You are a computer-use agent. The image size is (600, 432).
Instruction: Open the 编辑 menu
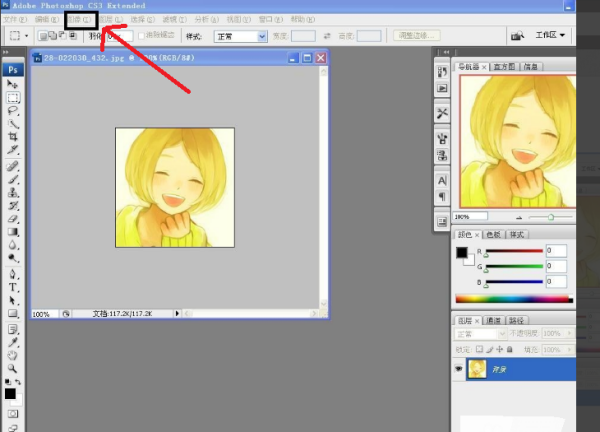[47, 19]
